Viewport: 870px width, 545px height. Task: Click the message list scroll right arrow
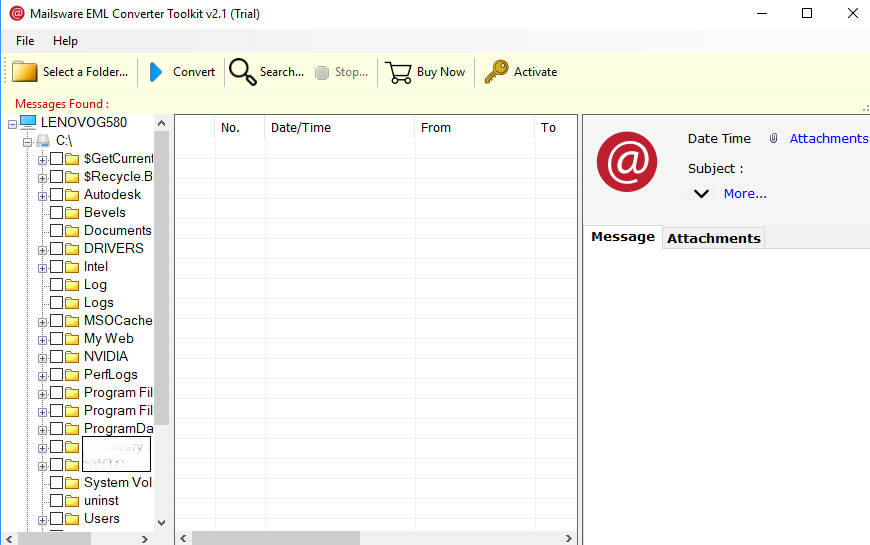(x=569, y=538)
